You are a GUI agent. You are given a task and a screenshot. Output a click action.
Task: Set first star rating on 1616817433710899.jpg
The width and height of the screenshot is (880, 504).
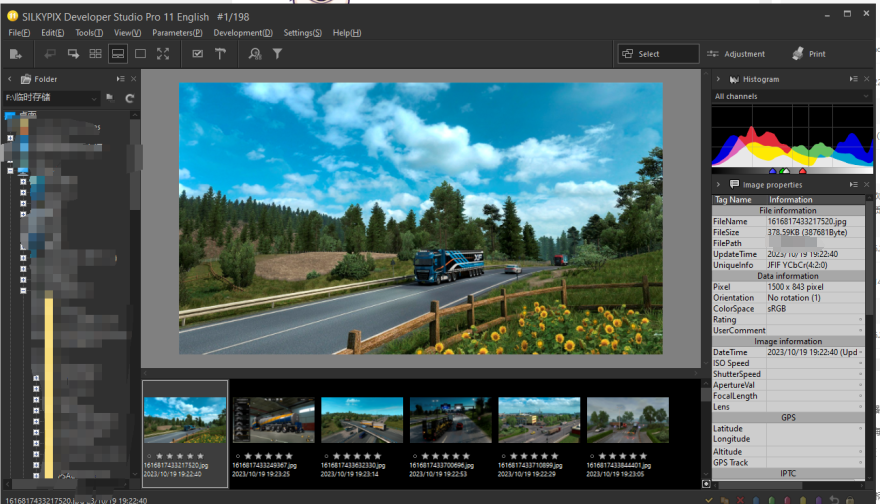514,456
